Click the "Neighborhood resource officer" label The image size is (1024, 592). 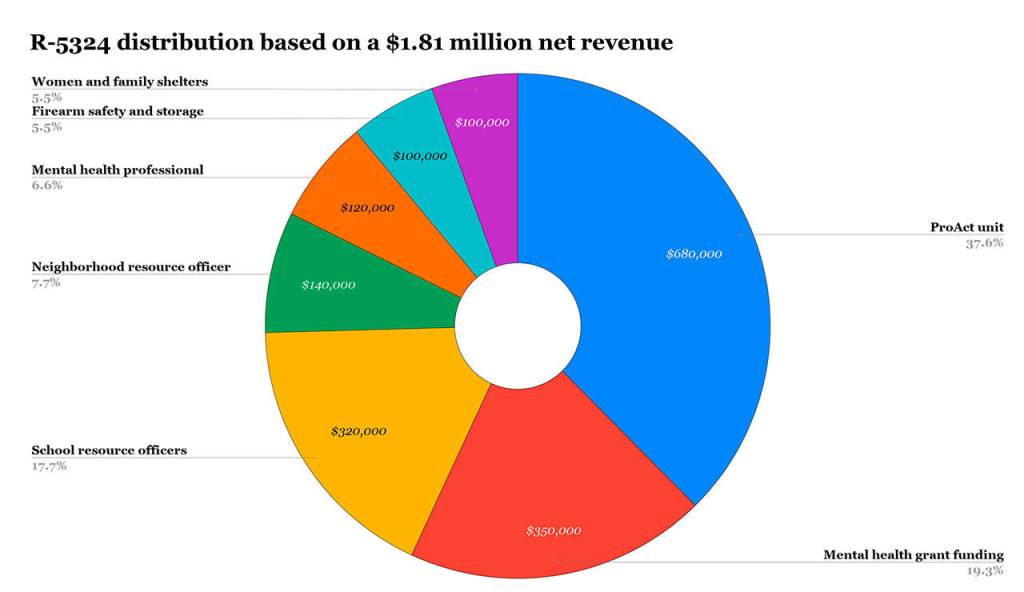(131, 267)
